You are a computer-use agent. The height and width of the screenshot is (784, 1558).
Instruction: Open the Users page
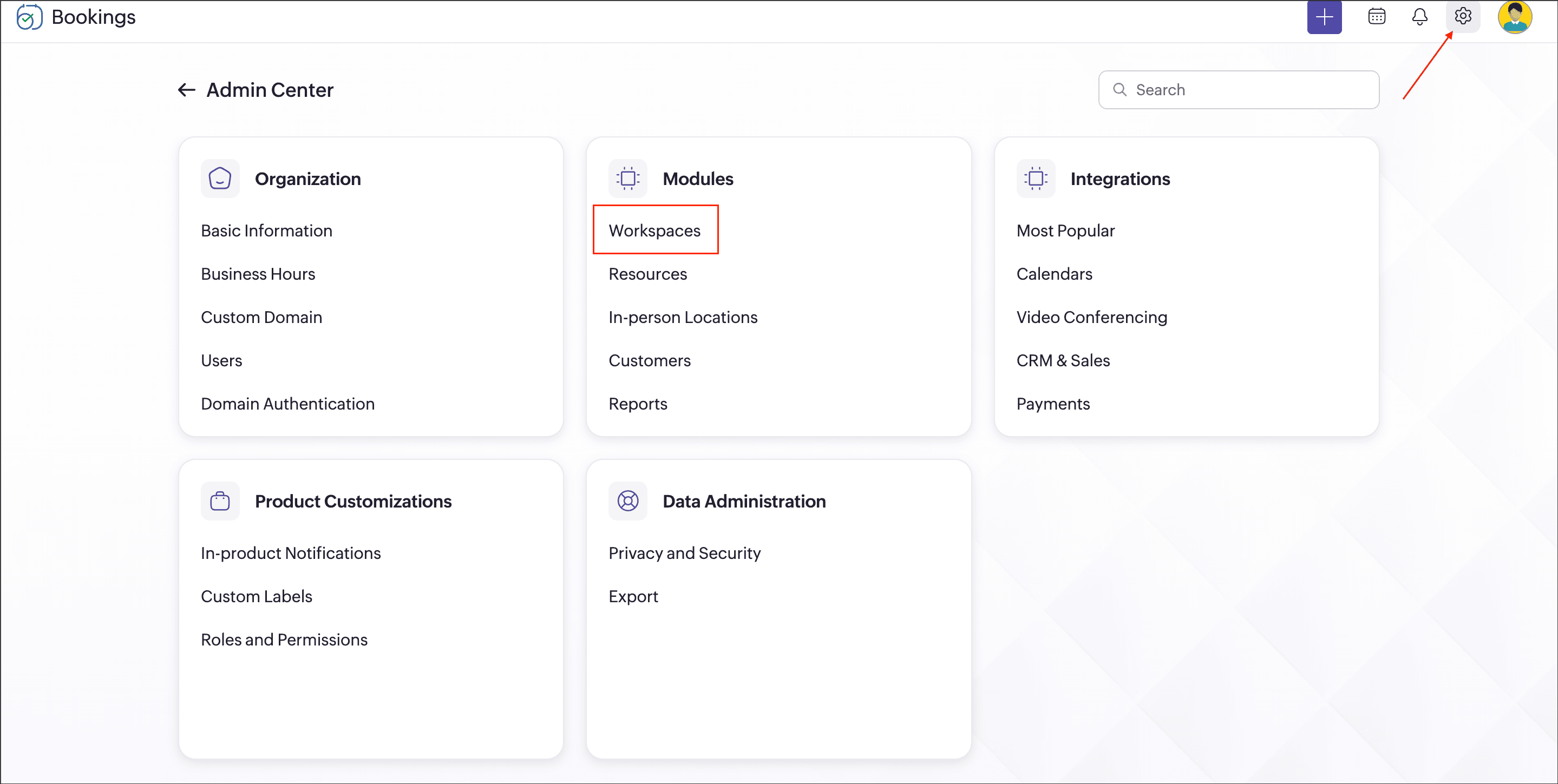221,360
